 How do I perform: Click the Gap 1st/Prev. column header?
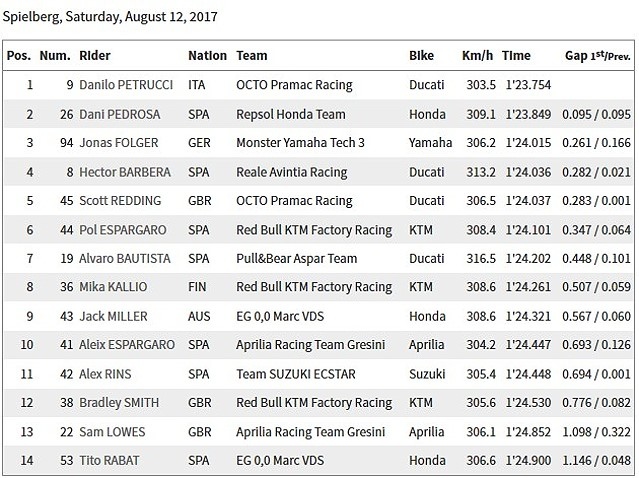point(598,56)
